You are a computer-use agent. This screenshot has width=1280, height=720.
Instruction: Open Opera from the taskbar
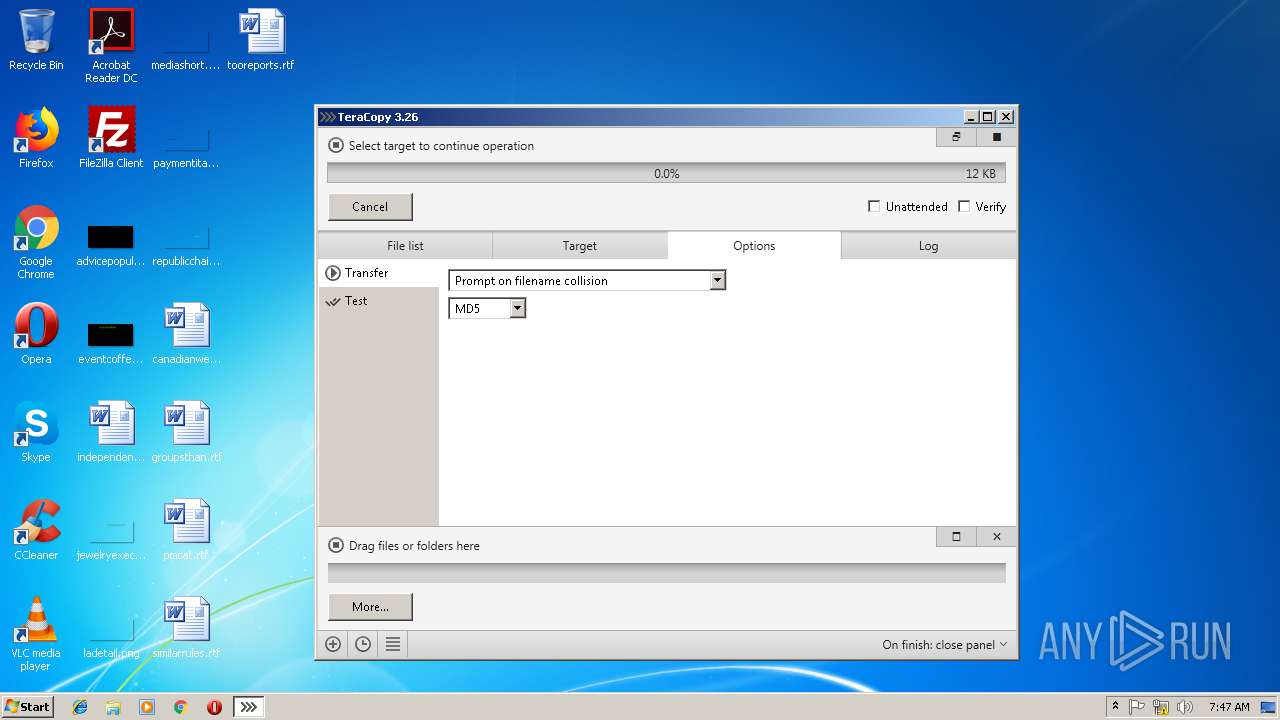214,707
